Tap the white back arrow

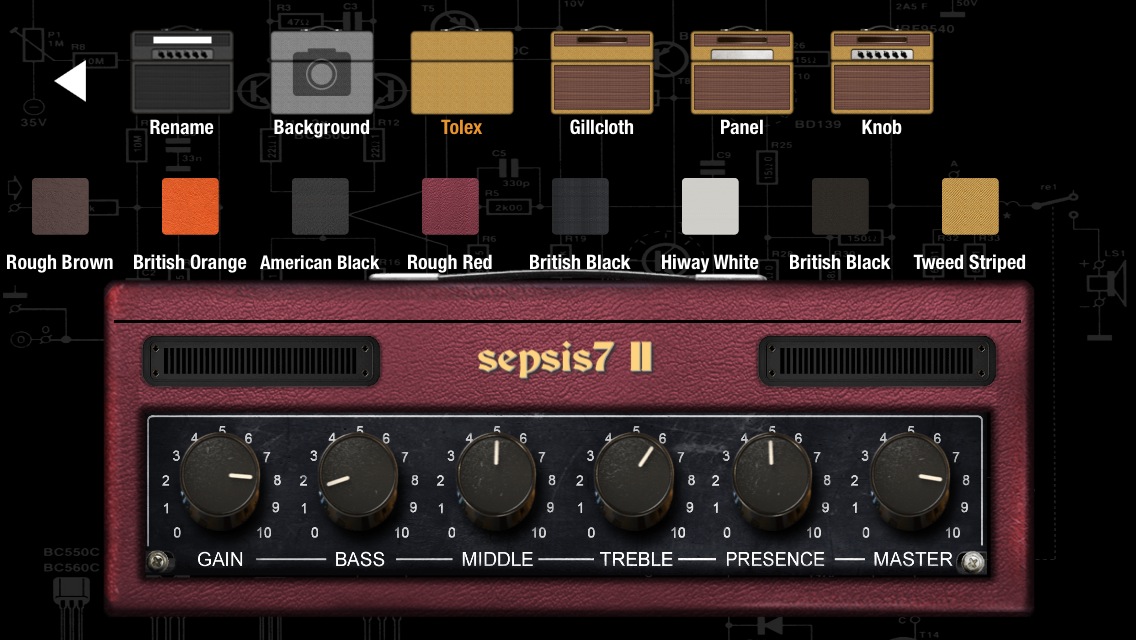71,81
